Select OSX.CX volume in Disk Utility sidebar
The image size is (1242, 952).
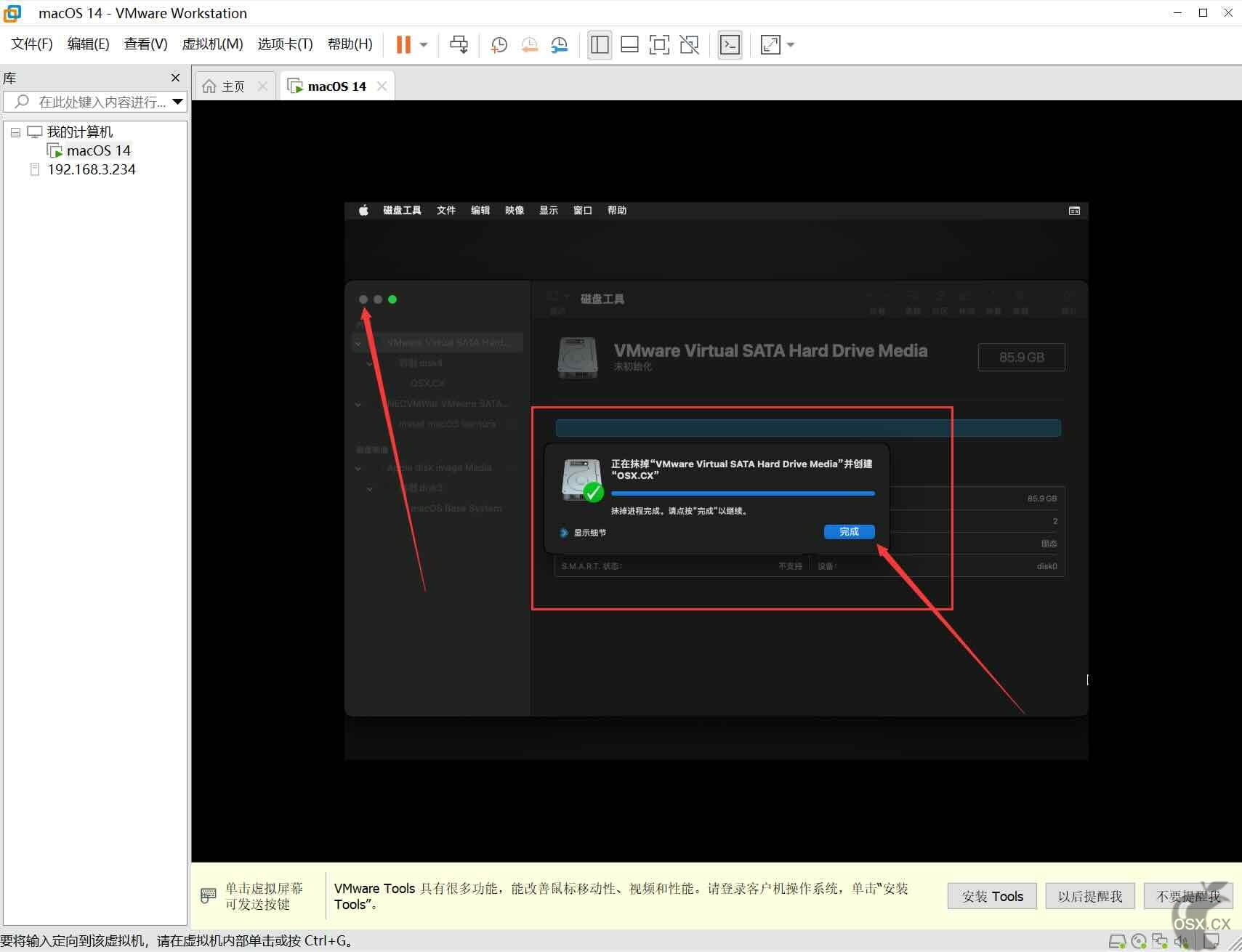point(427,383)
